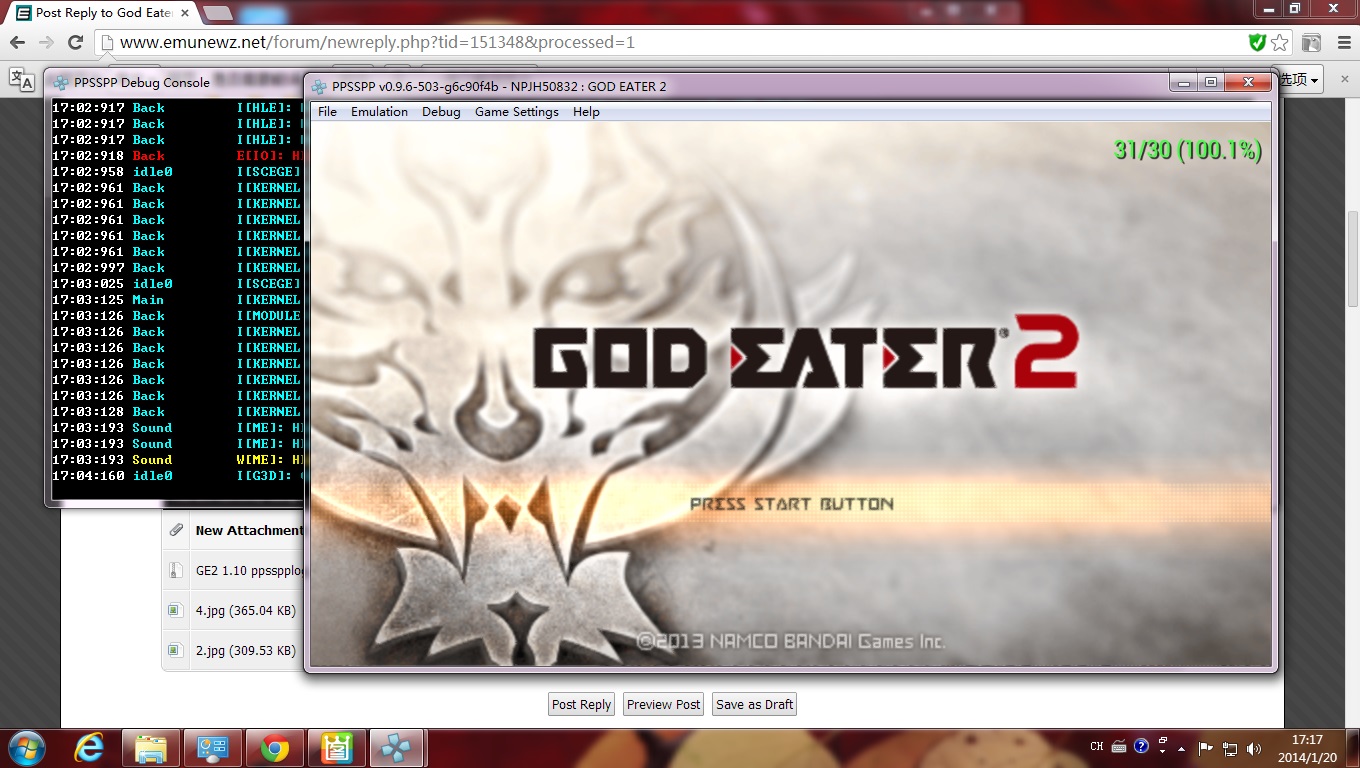Image resolution: width=1360 pixels, height=768 pixels.
Task: Click the GE2 1.10 ppsspplog attachment file icon
Action: (x=175, y=571)
